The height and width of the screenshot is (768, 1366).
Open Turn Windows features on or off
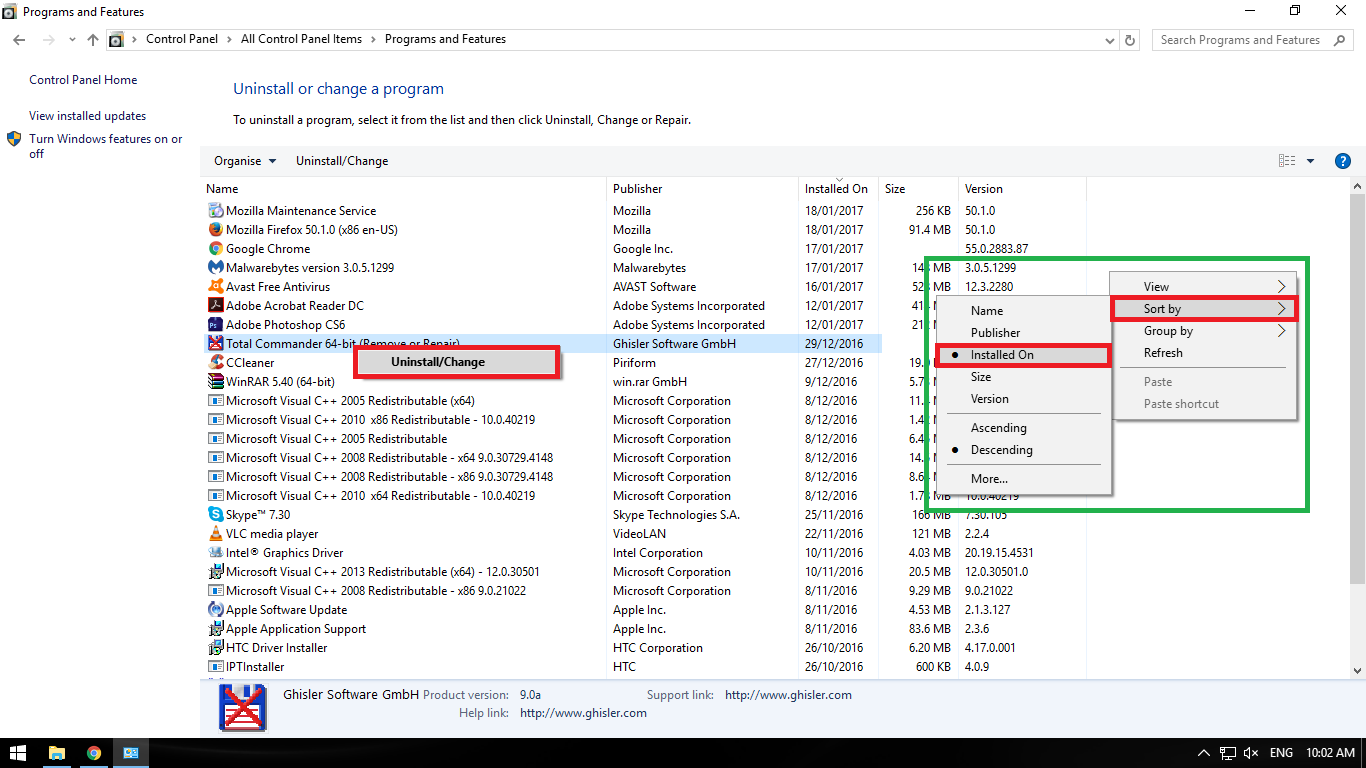click(105, 146)
